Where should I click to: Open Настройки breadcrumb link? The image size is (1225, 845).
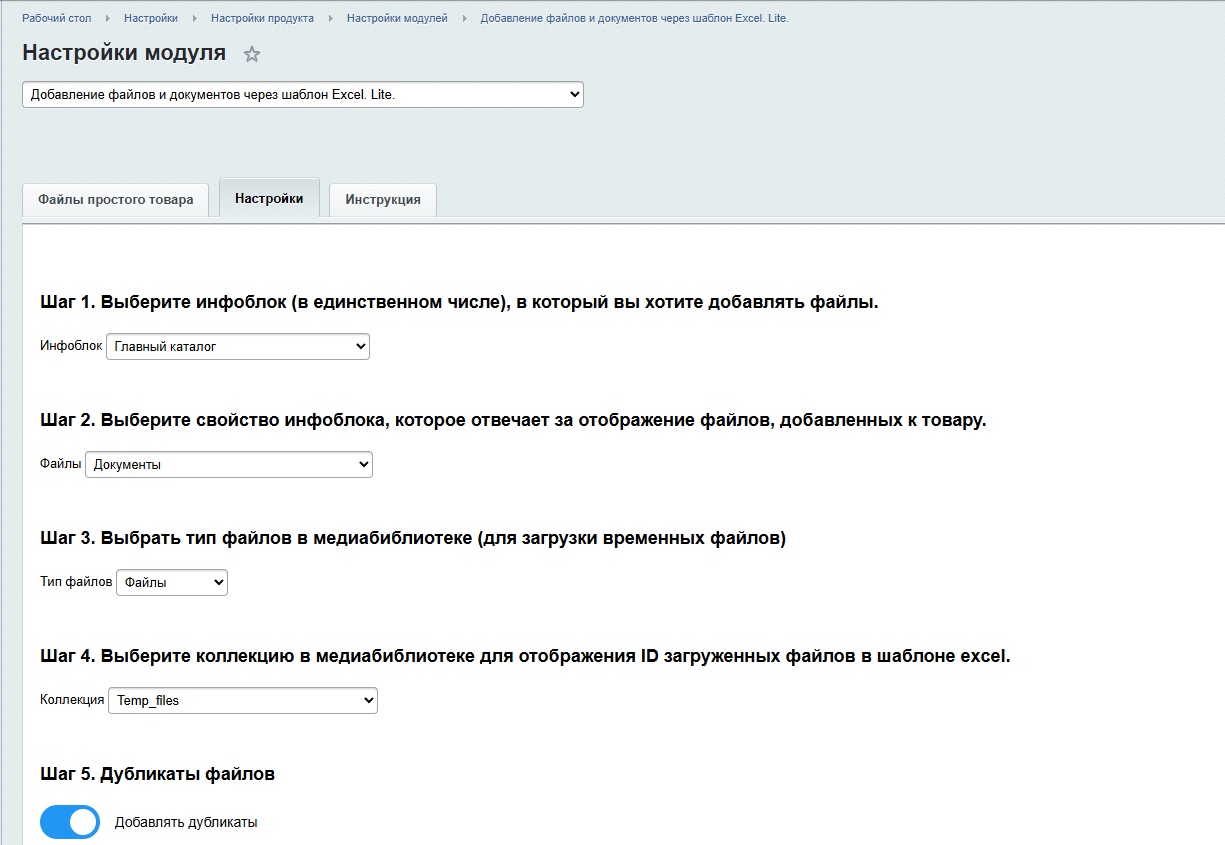pos(151,19)
